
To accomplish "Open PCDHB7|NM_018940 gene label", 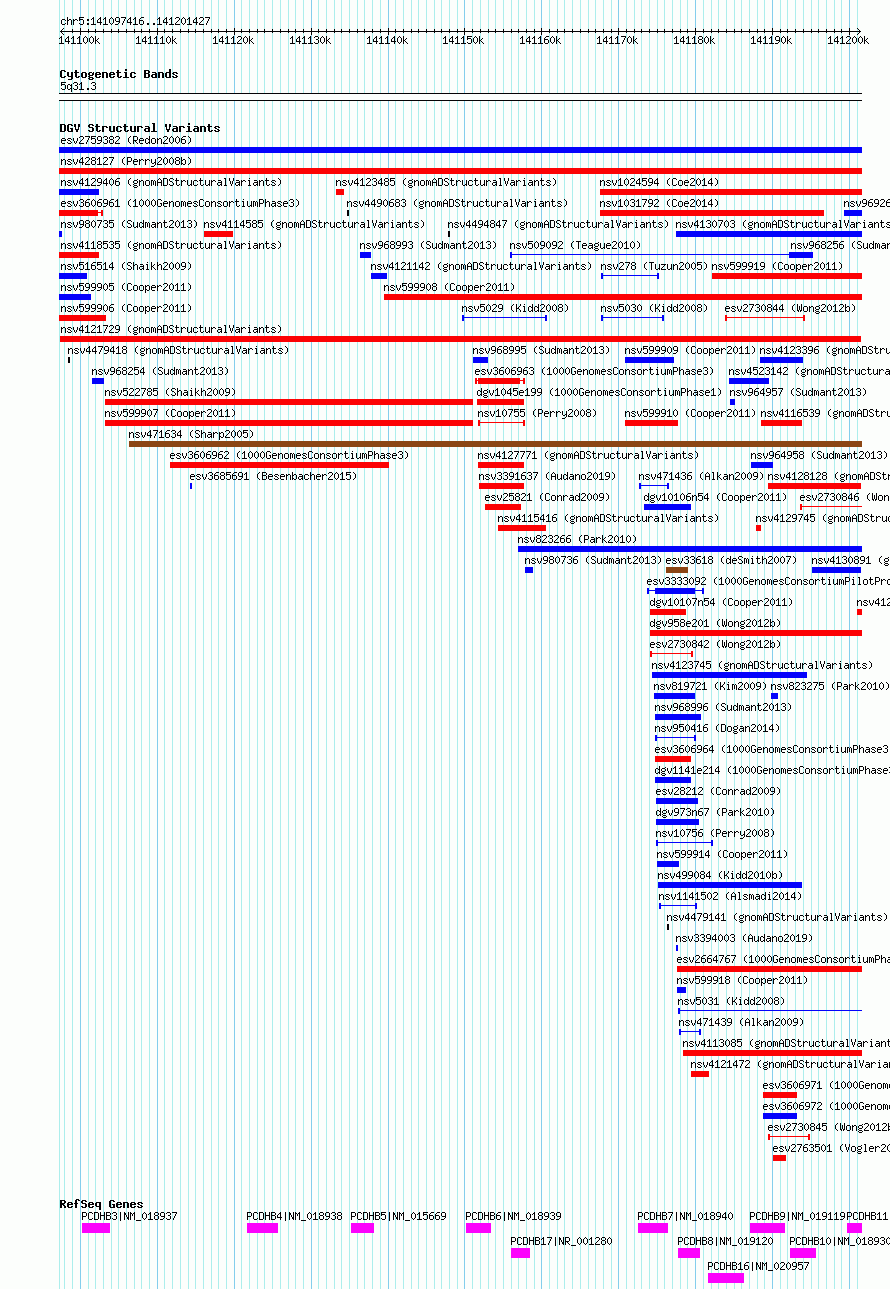I will (x=686, y=1216).
